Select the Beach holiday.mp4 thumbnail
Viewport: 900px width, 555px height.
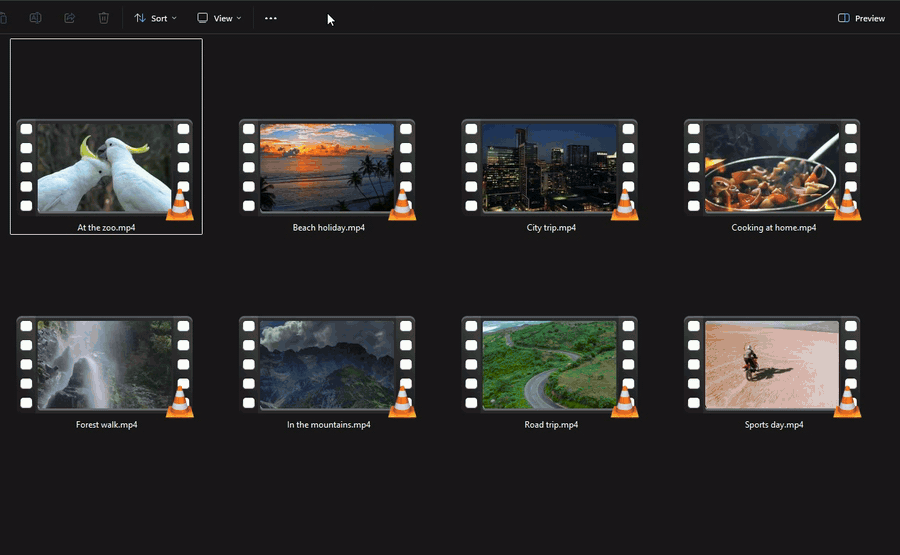click(327, 167)
